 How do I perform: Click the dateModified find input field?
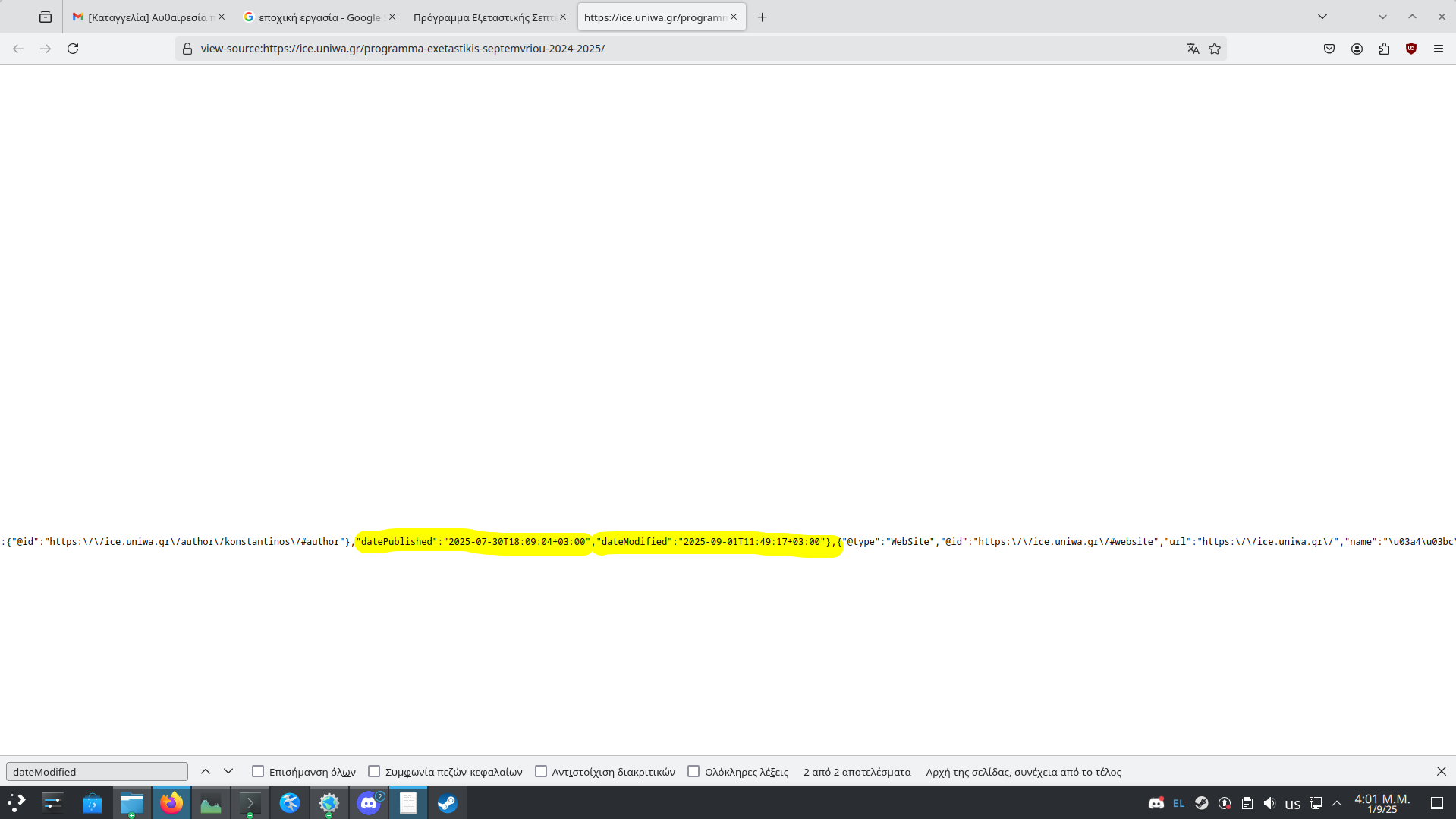coord(97,772)
